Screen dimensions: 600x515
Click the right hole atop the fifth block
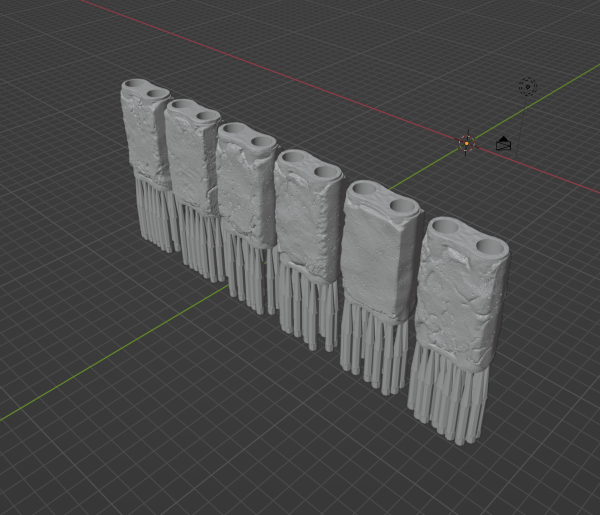(400, 206)
